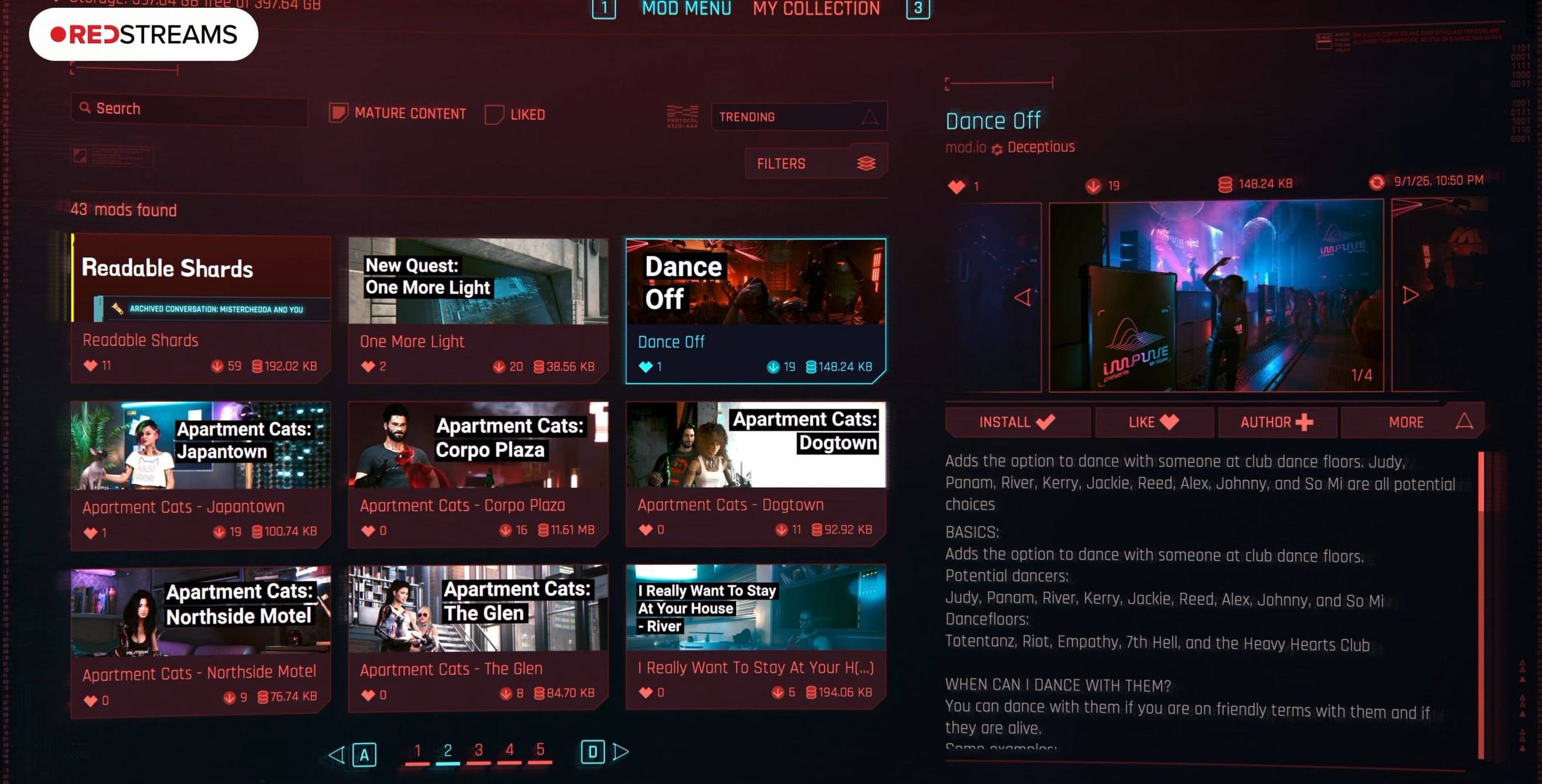
Task: Open the Trending sort dropdown
Action: (799, 116)
